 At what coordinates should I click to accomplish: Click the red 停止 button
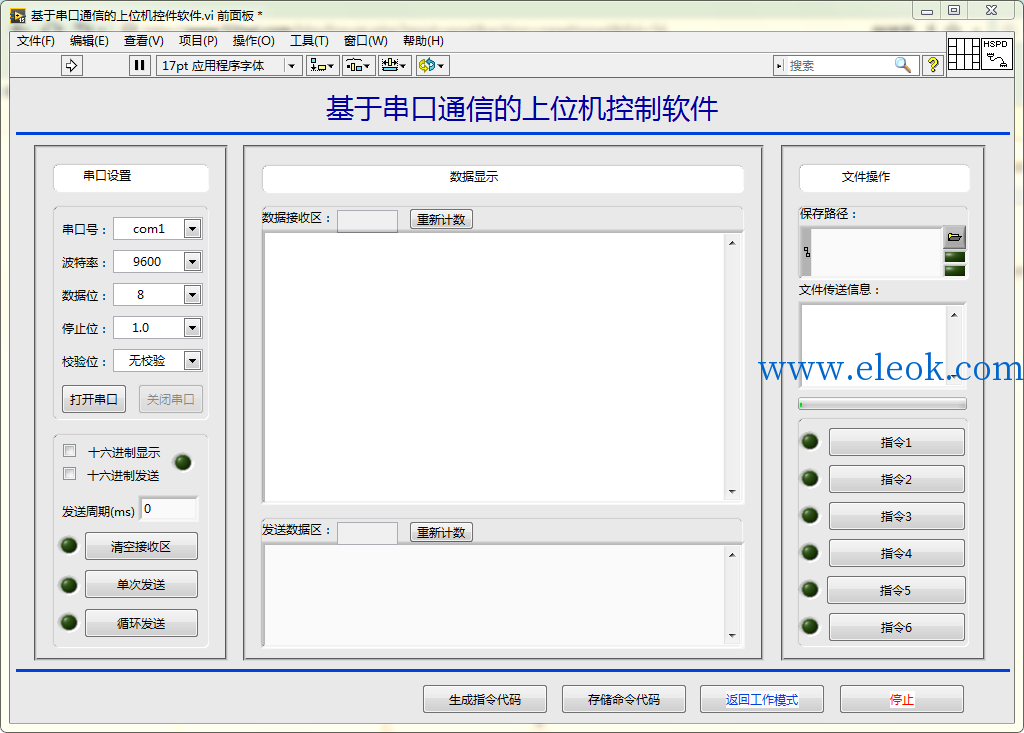click(902, 700)
